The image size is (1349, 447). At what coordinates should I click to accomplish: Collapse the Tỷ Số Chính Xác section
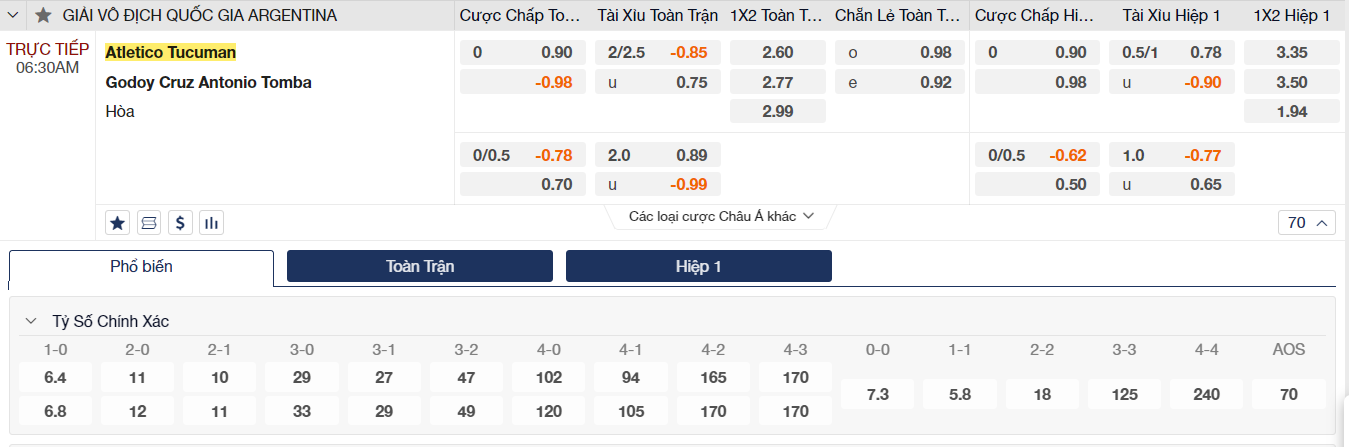click(32, 321)
